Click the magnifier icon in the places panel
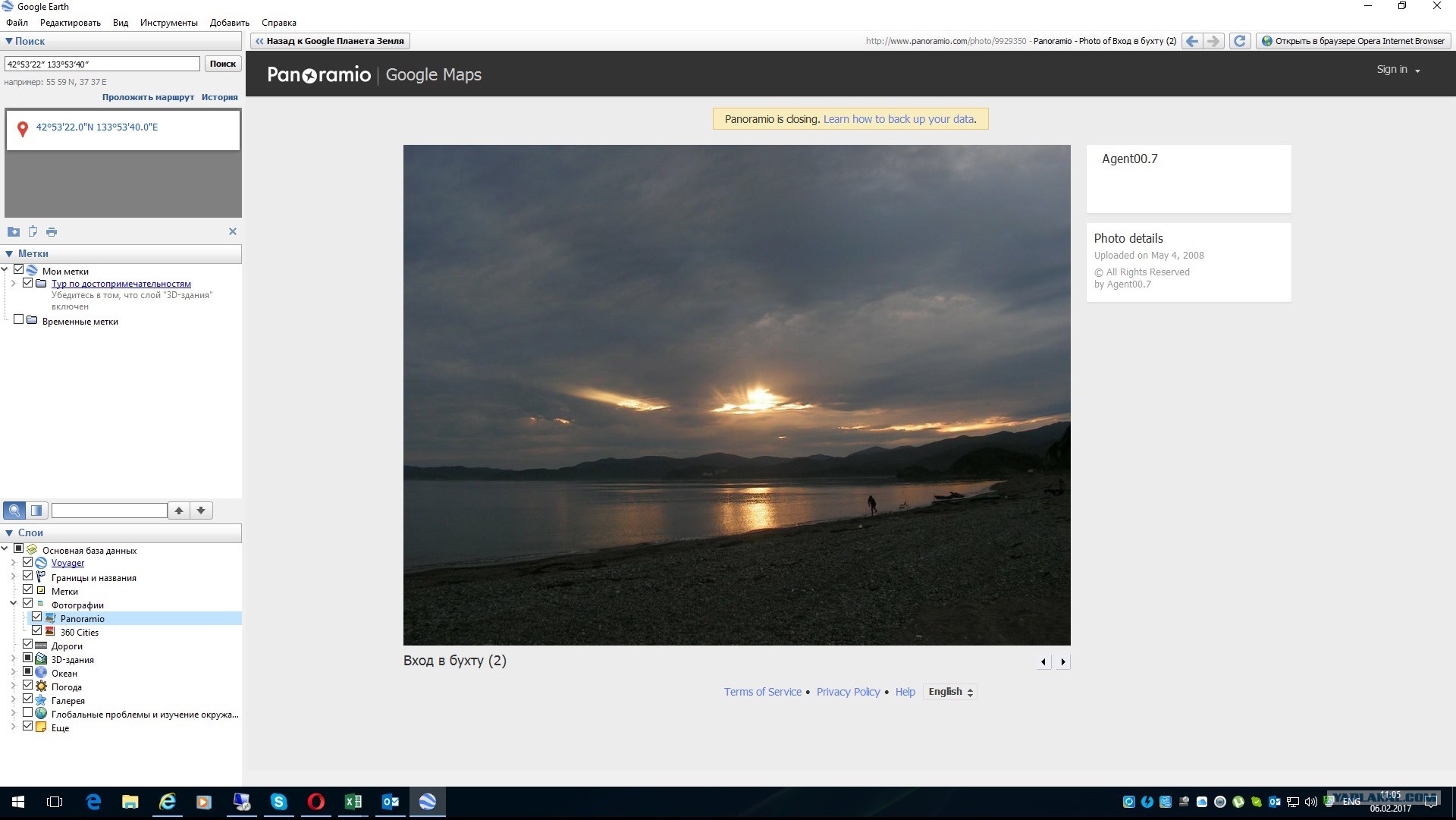1456x820 pixels. click(14, 511)
